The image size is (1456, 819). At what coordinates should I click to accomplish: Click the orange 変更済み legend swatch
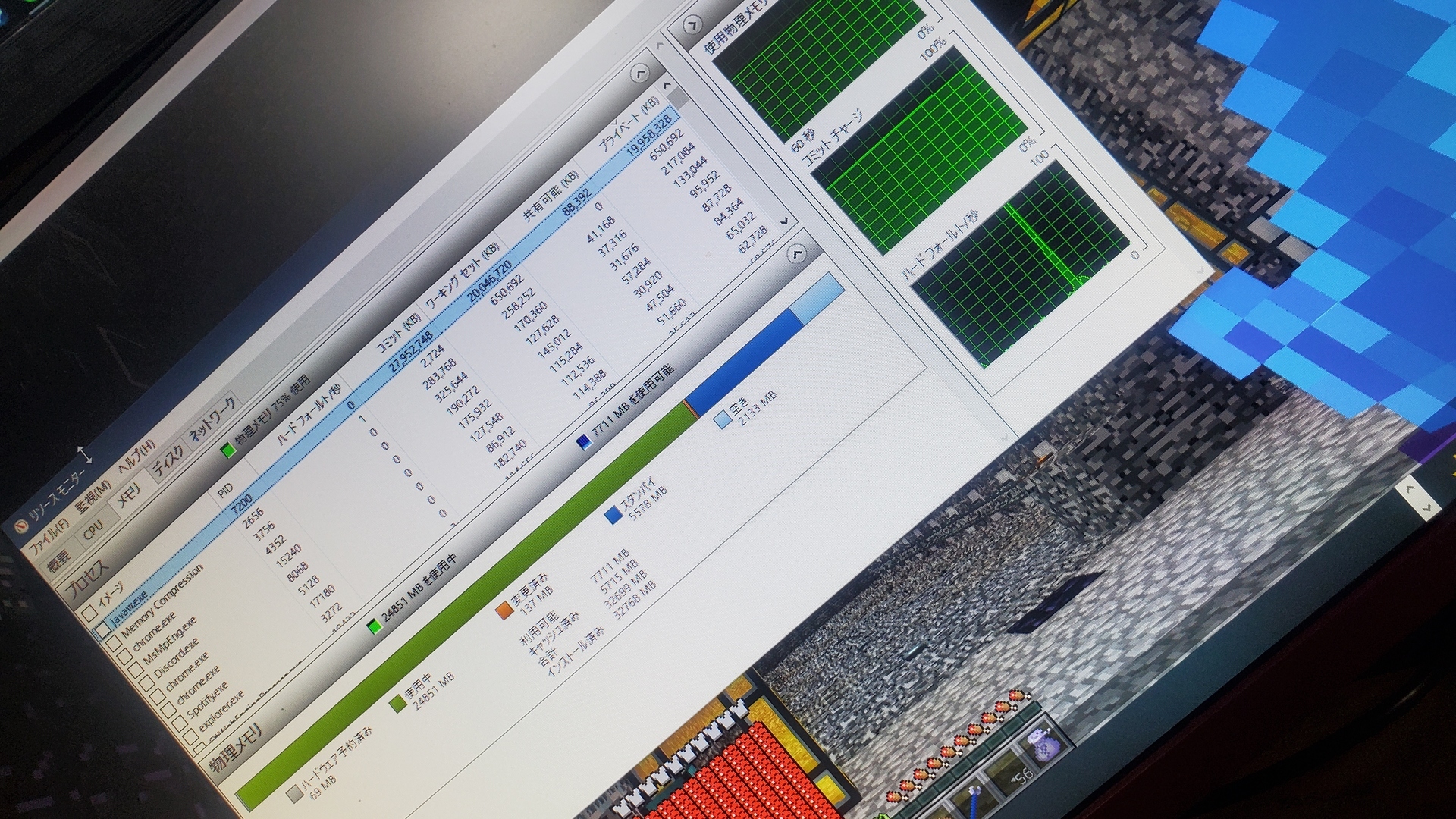504,610
